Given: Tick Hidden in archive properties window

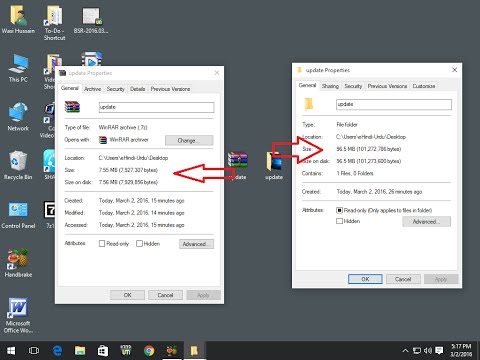Looking at the screenshot, I should 139,244.
